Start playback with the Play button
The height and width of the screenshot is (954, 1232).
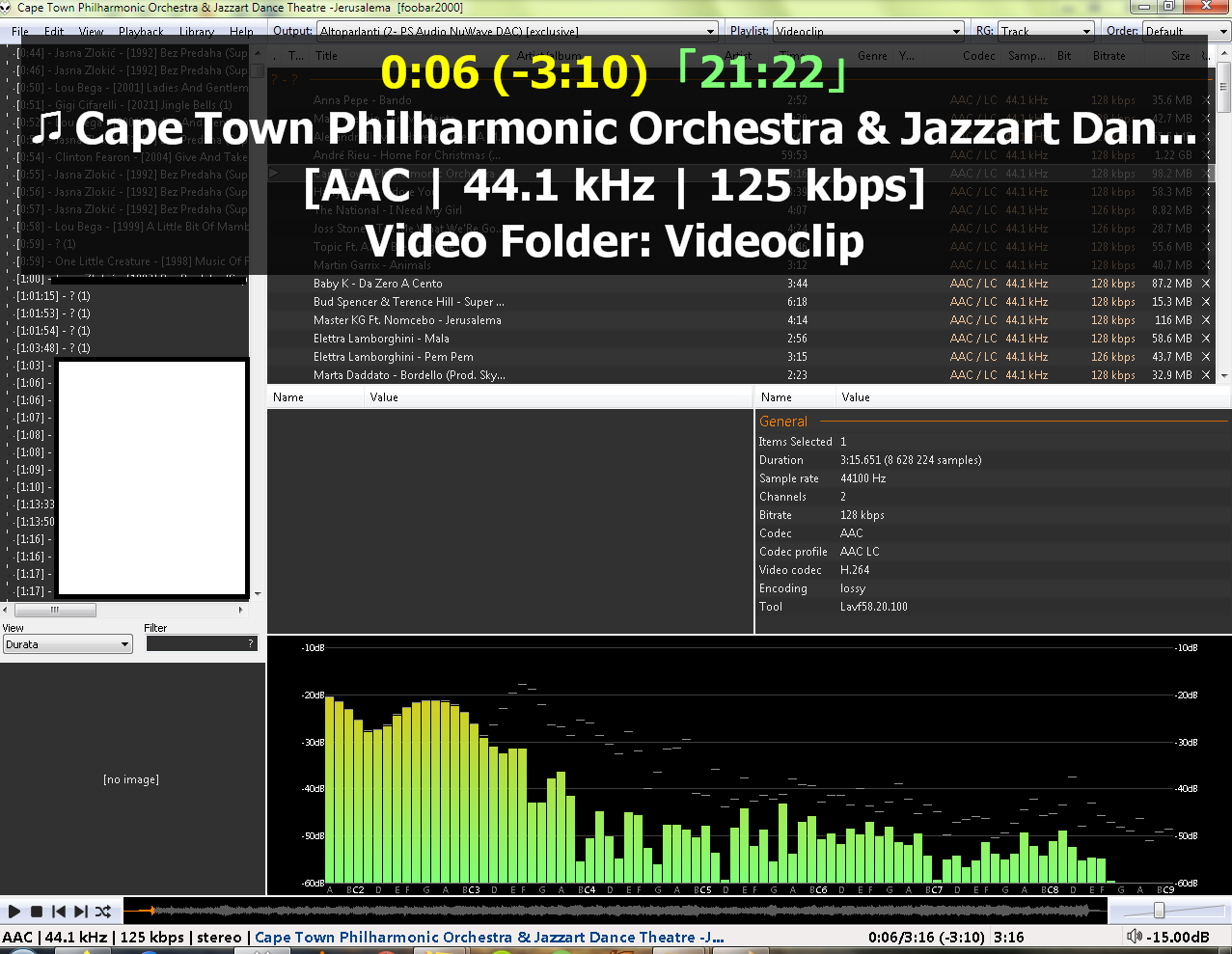(14, 912)
